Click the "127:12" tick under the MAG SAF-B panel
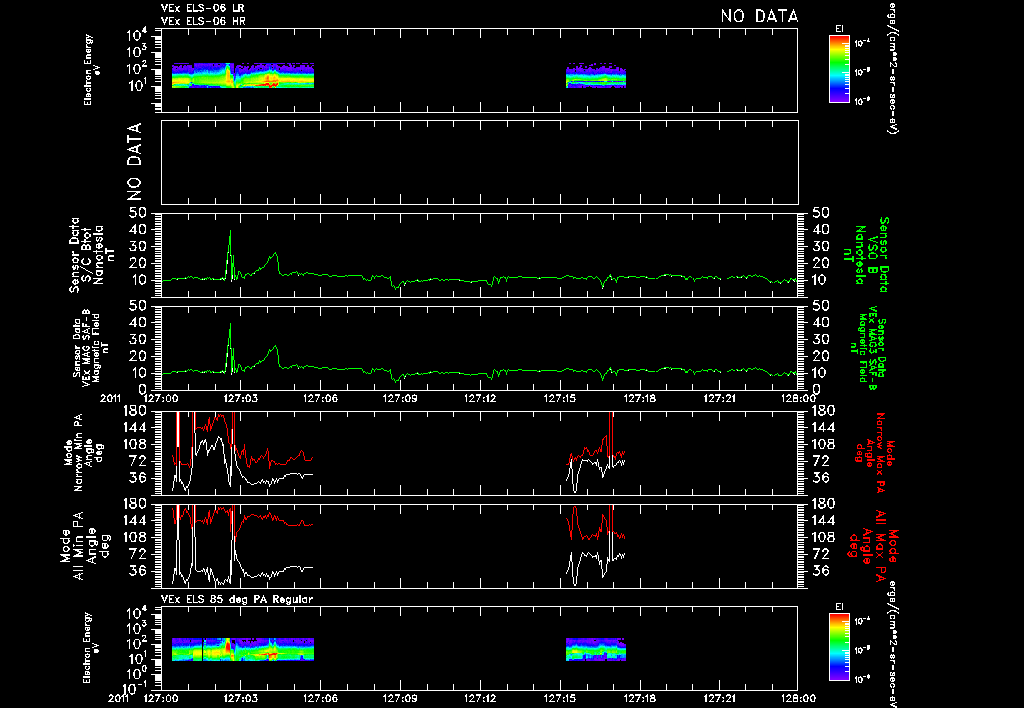Viewport: 1024px width, 708px height. tap(480, 398)
